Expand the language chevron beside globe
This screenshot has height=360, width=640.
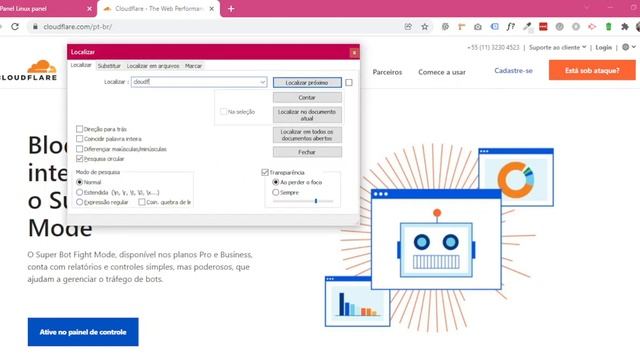(x=633, y=47)
